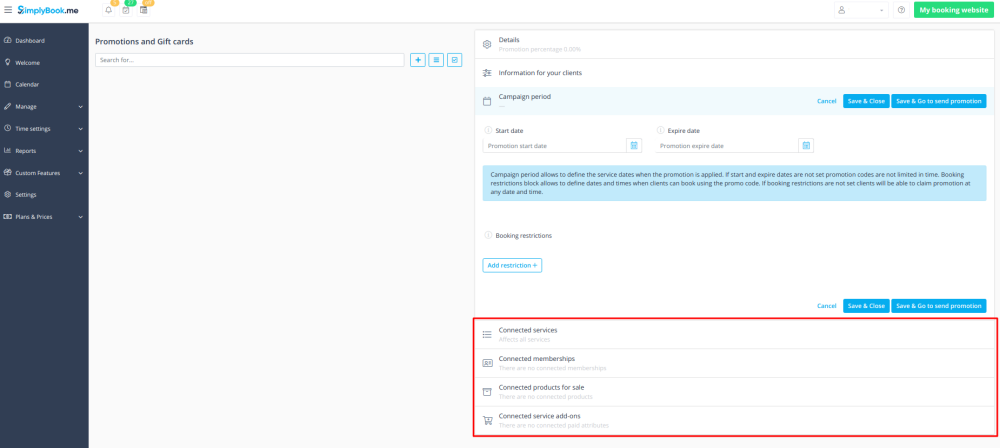Click the Add restriction button
Image resolution: width=1000 pixels, height=448 pixels.
click(512, 265)
